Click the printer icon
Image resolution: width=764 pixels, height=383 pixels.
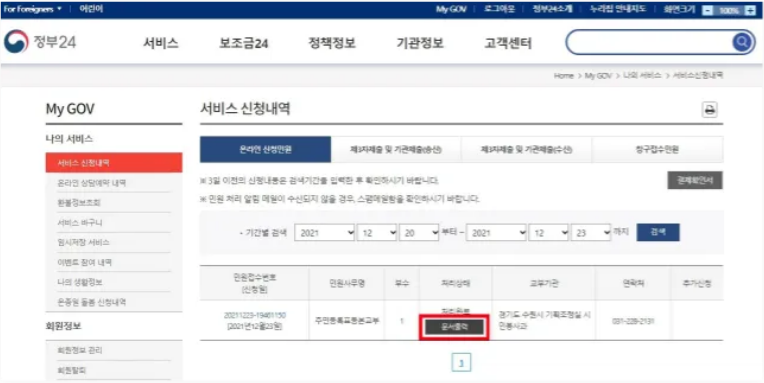(709, 110)
